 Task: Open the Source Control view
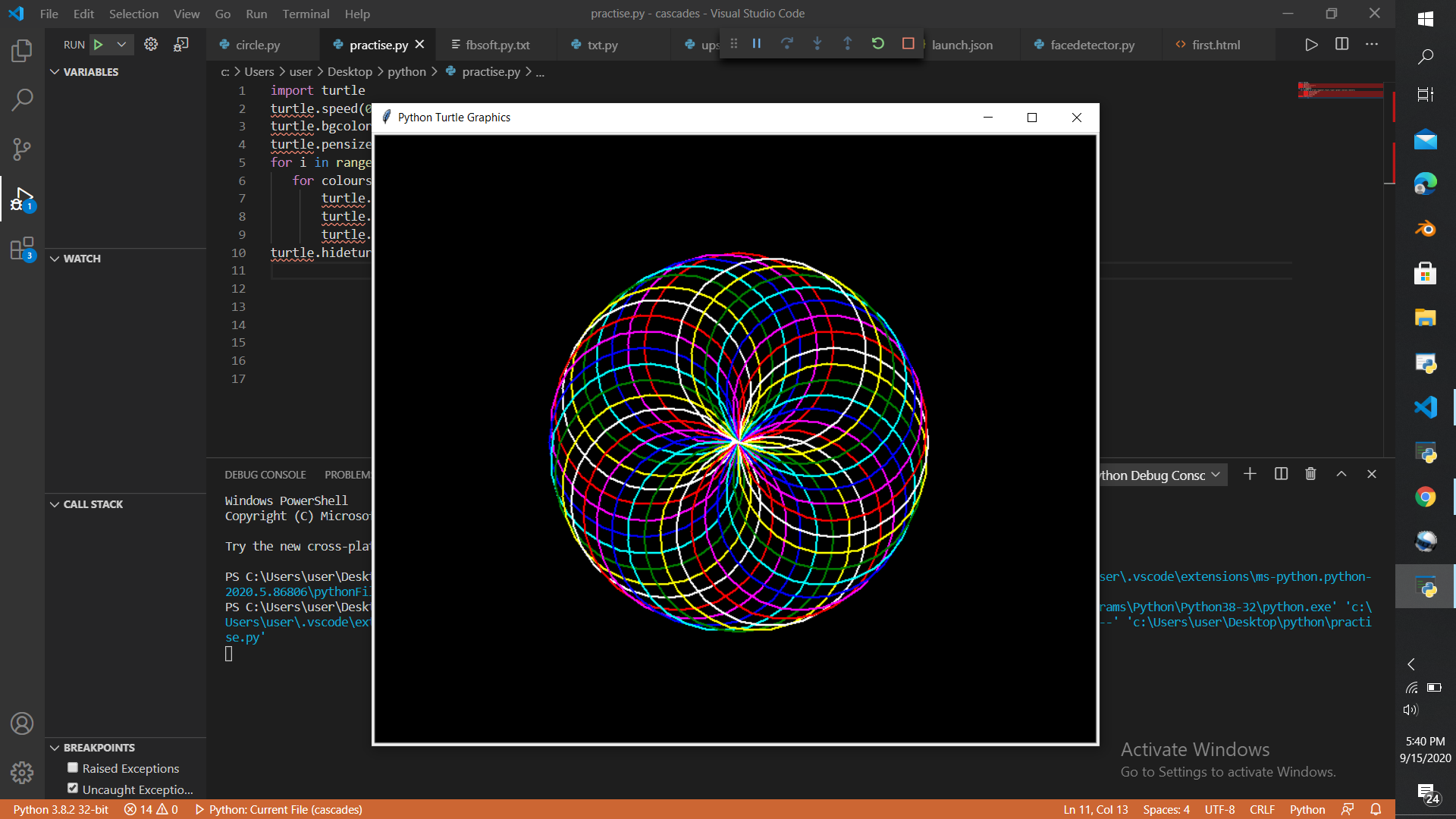22,149
